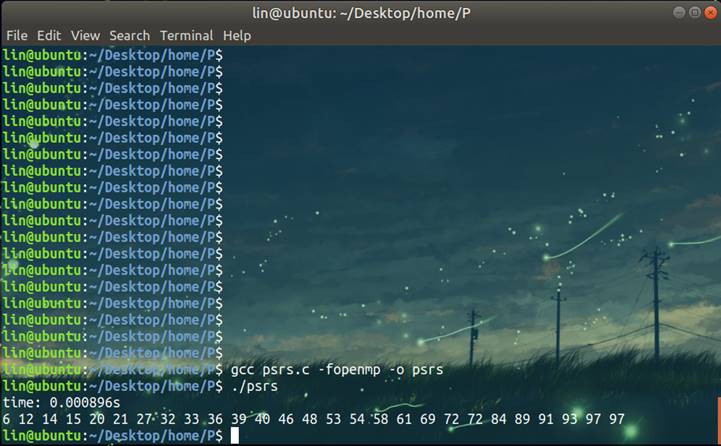Click the number 27 in sorted output
721x446 pixels.
coord(144,419)
